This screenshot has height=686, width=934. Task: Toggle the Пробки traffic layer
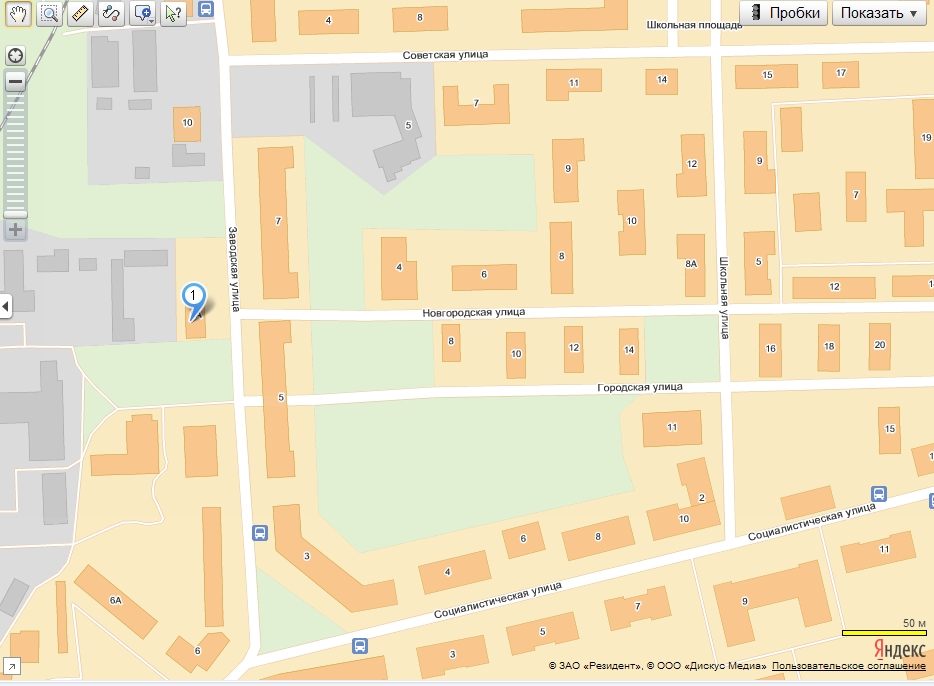[x=787, y=13]
